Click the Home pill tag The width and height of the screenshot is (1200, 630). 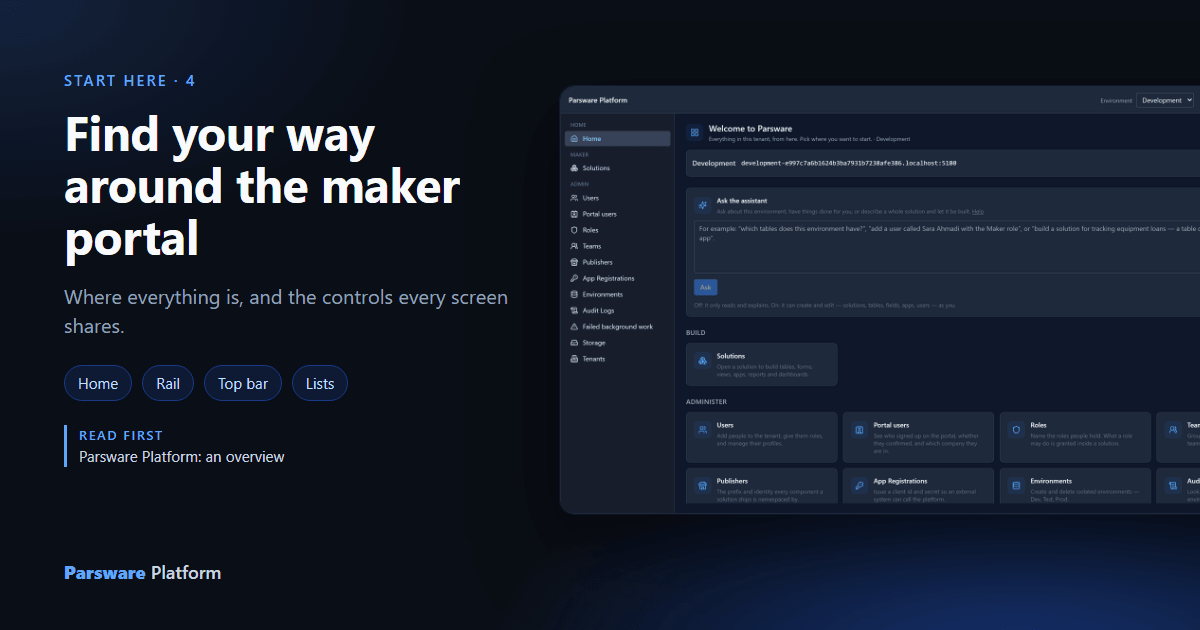(98, 384)
